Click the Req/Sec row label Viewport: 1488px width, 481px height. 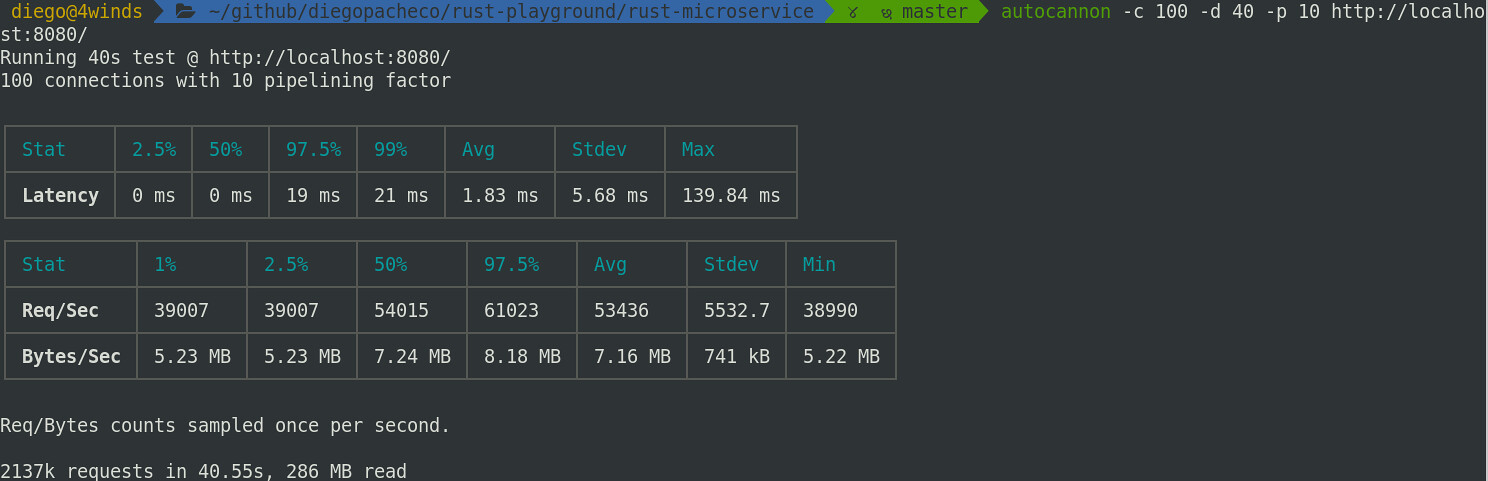coord(60,310)
